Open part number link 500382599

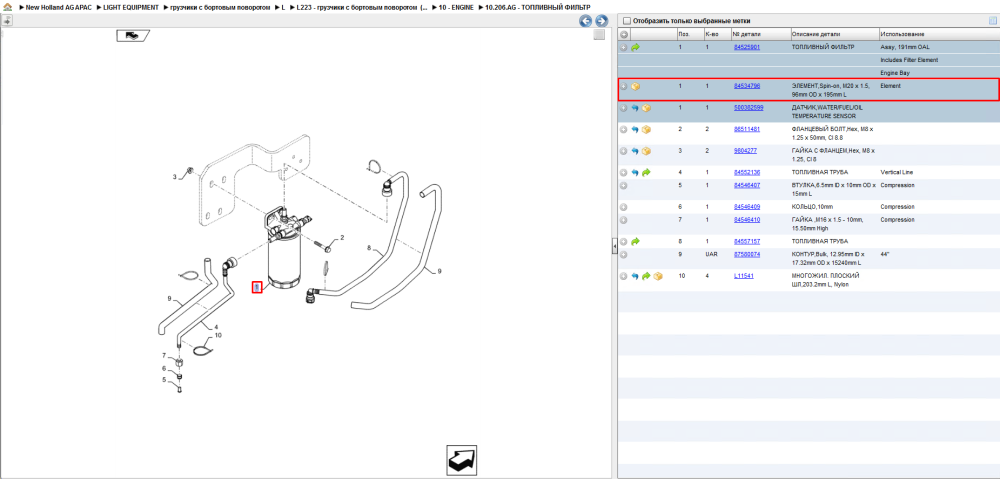click(x=747, y=107)
